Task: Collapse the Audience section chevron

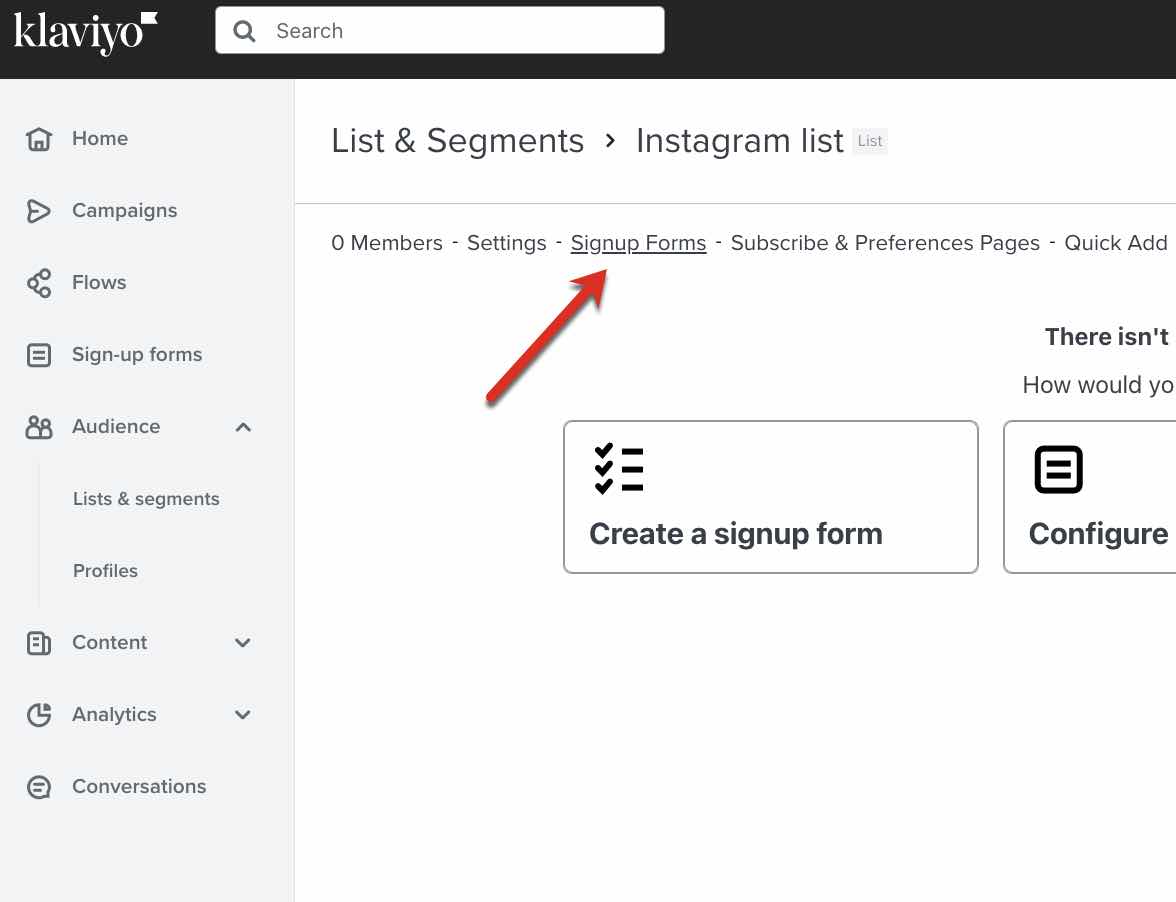Action: click(x=243, y=427)
